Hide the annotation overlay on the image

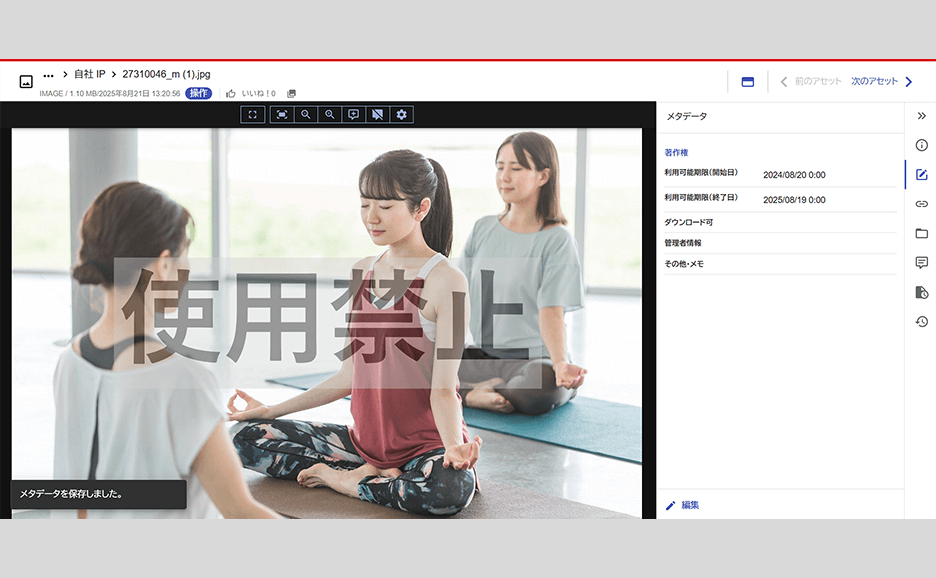pos(377,114)
